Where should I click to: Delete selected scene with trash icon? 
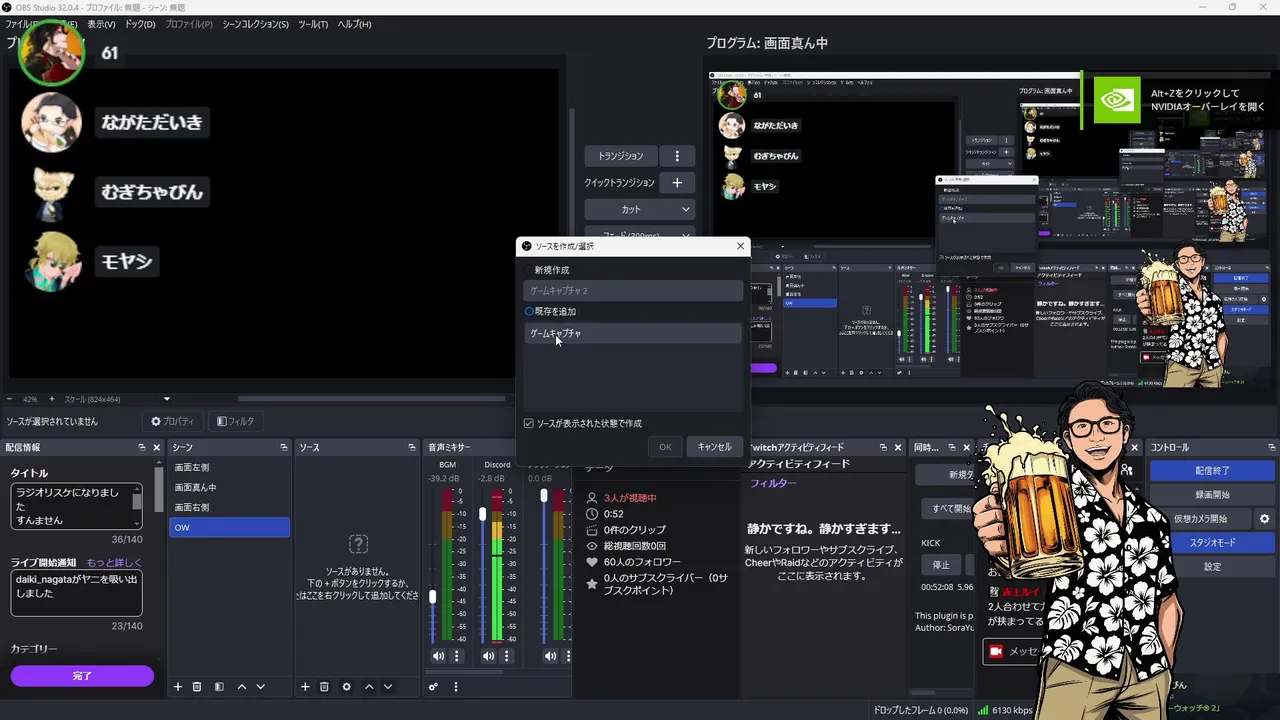click(197, 687)
